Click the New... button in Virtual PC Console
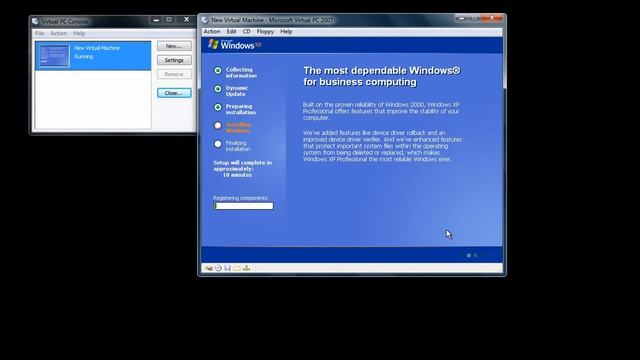The width and height of the screenshot is (640, 360). [x=174, y=46]
